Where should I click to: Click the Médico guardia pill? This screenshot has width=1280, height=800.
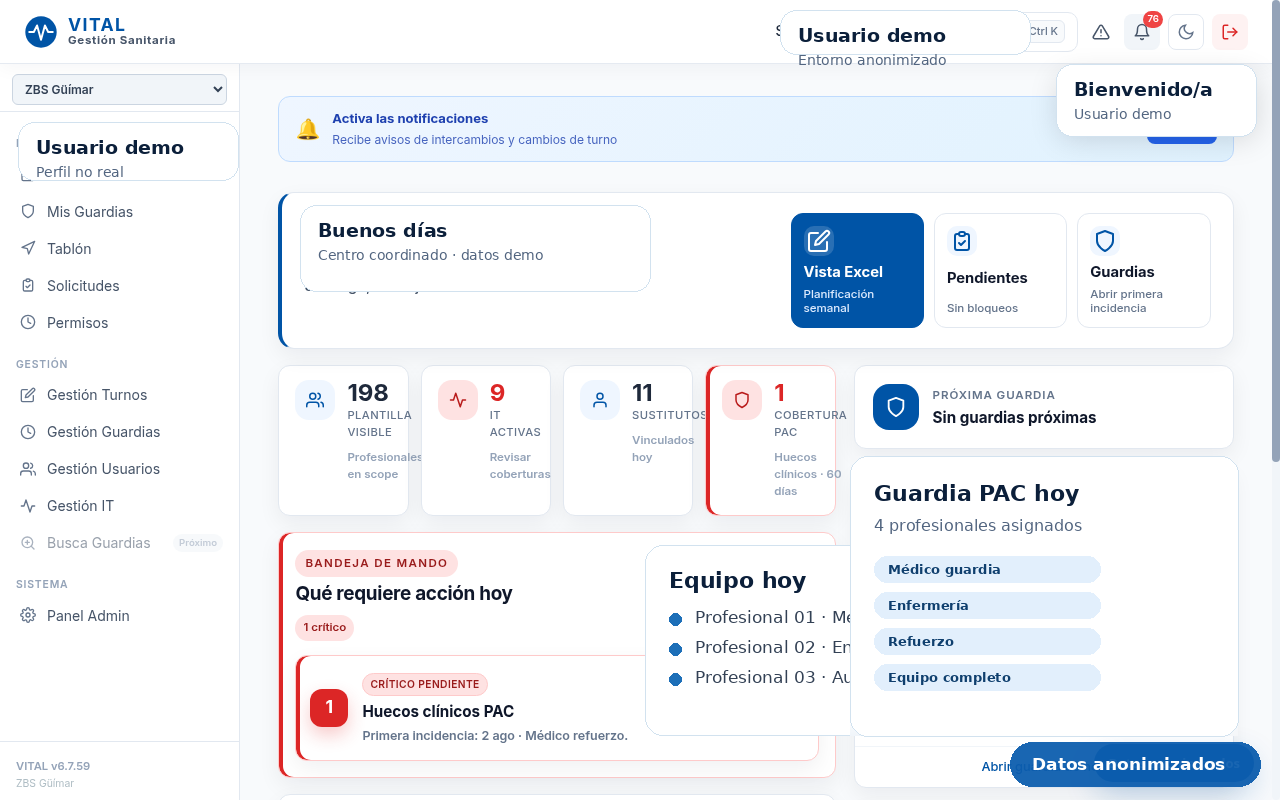pos(987,569)
